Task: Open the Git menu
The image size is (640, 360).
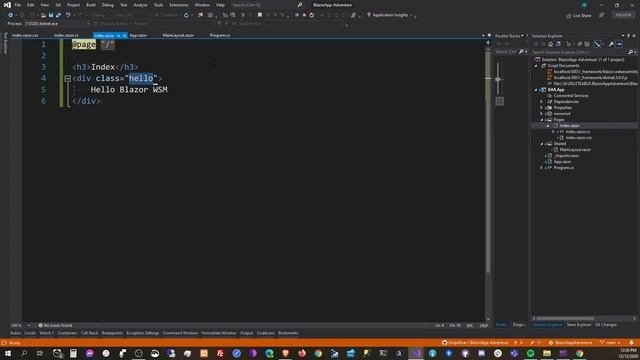Action: click(58, 5)
